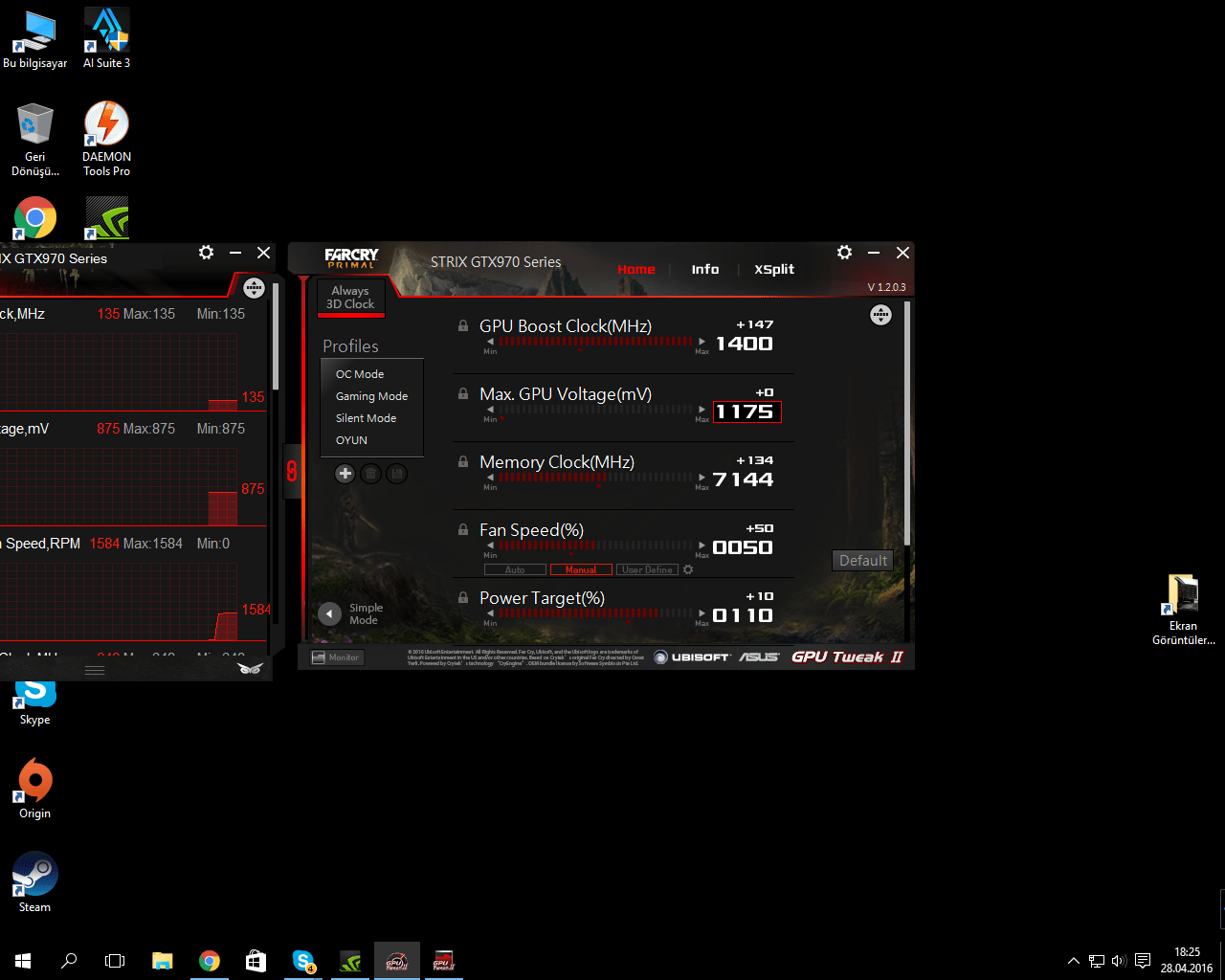1225x980 pixels.
Task: Click the monitor window vertical scrollbar
Action: 276,335
